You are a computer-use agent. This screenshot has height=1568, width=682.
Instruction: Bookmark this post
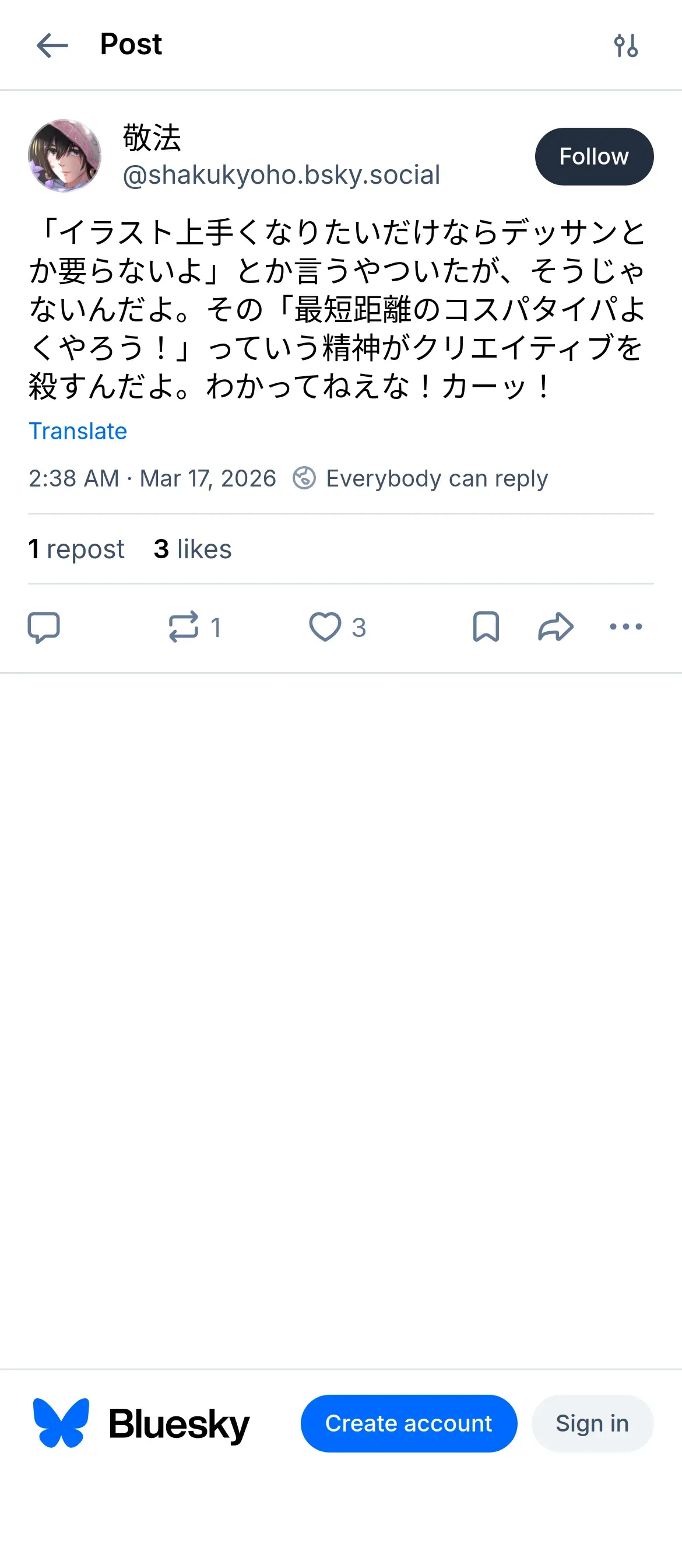486,627
